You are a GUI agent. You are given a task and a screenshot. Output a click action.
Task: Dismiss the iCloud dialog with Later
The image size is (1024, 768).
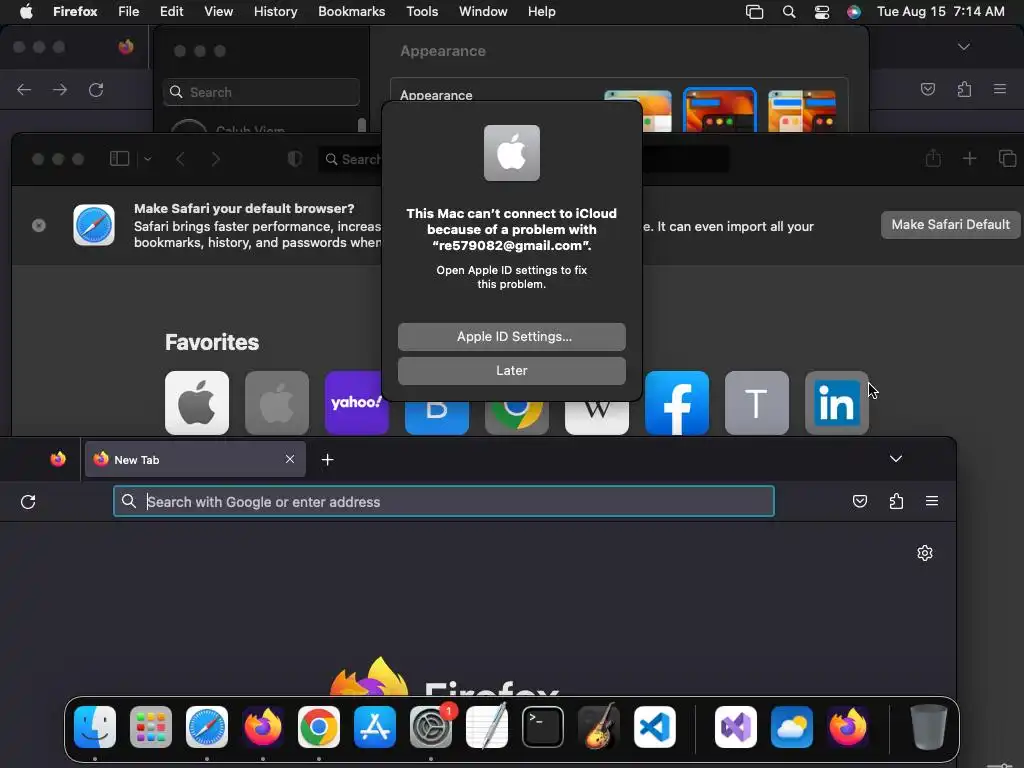click(x=511, y=370)
